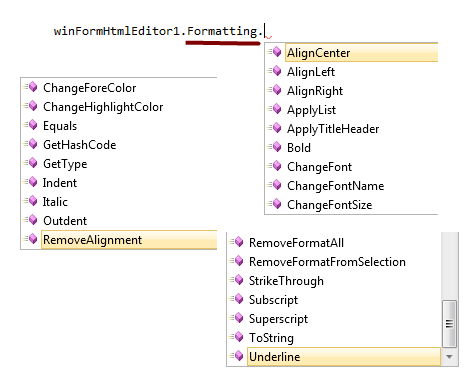Place cursor in the Formatting property text
473x376 pixels.
tap(222, 31)
